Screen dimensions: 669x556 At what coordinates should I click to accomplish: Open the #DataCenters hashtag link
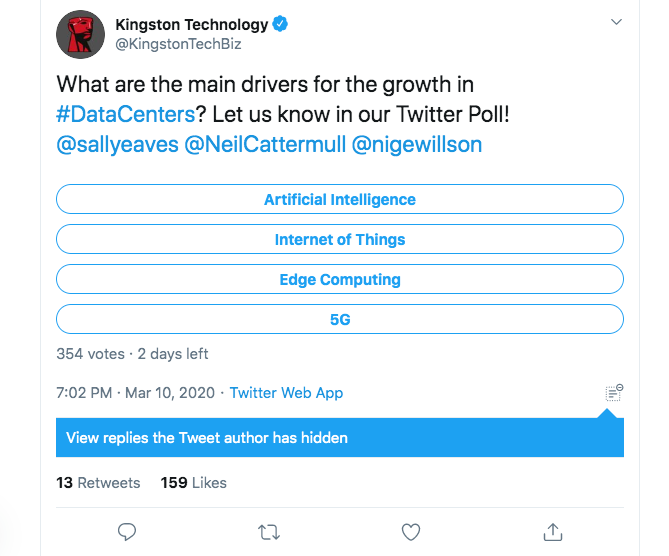pos(125,114)
